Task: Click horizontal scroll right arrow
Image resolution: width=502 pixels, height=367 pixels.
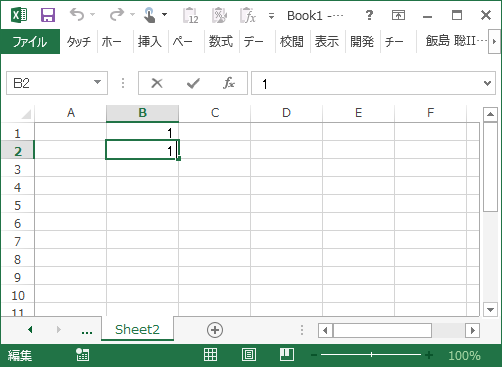Action: pyautogui.click(x=472, y=330)
